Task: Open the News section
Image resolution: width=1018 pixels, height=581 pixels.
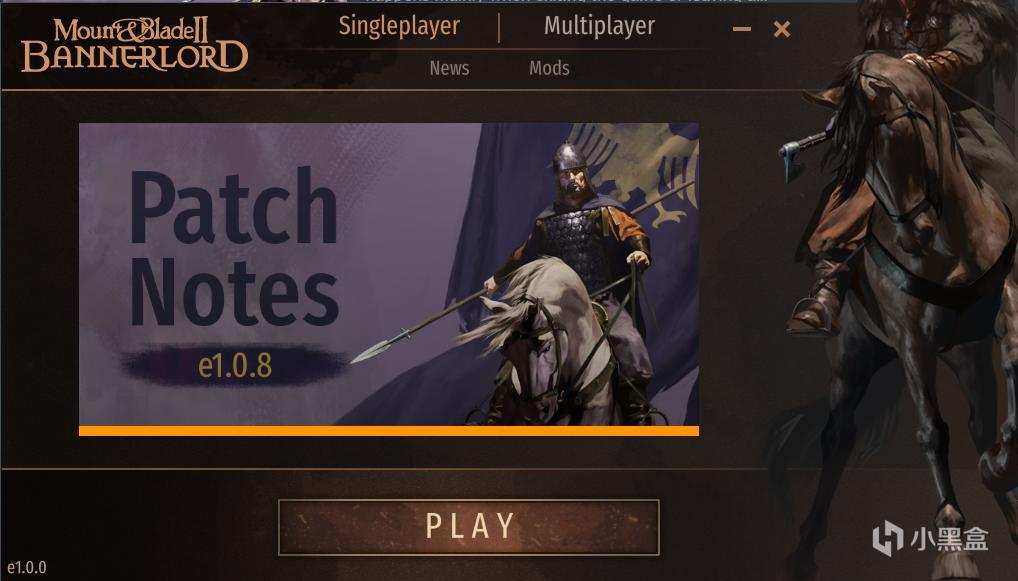Action: point(449,68)
